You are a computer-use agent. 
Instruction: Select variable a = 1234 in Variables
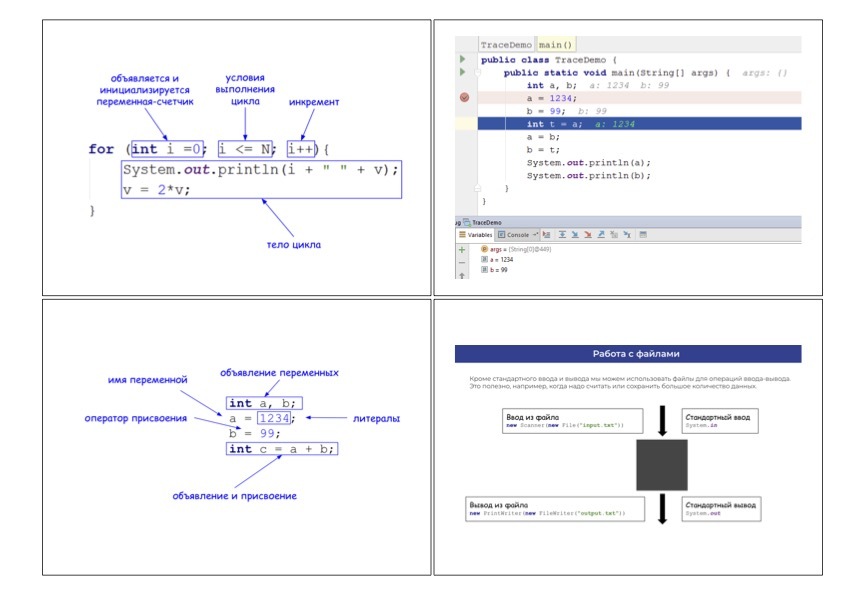[497, 259]
